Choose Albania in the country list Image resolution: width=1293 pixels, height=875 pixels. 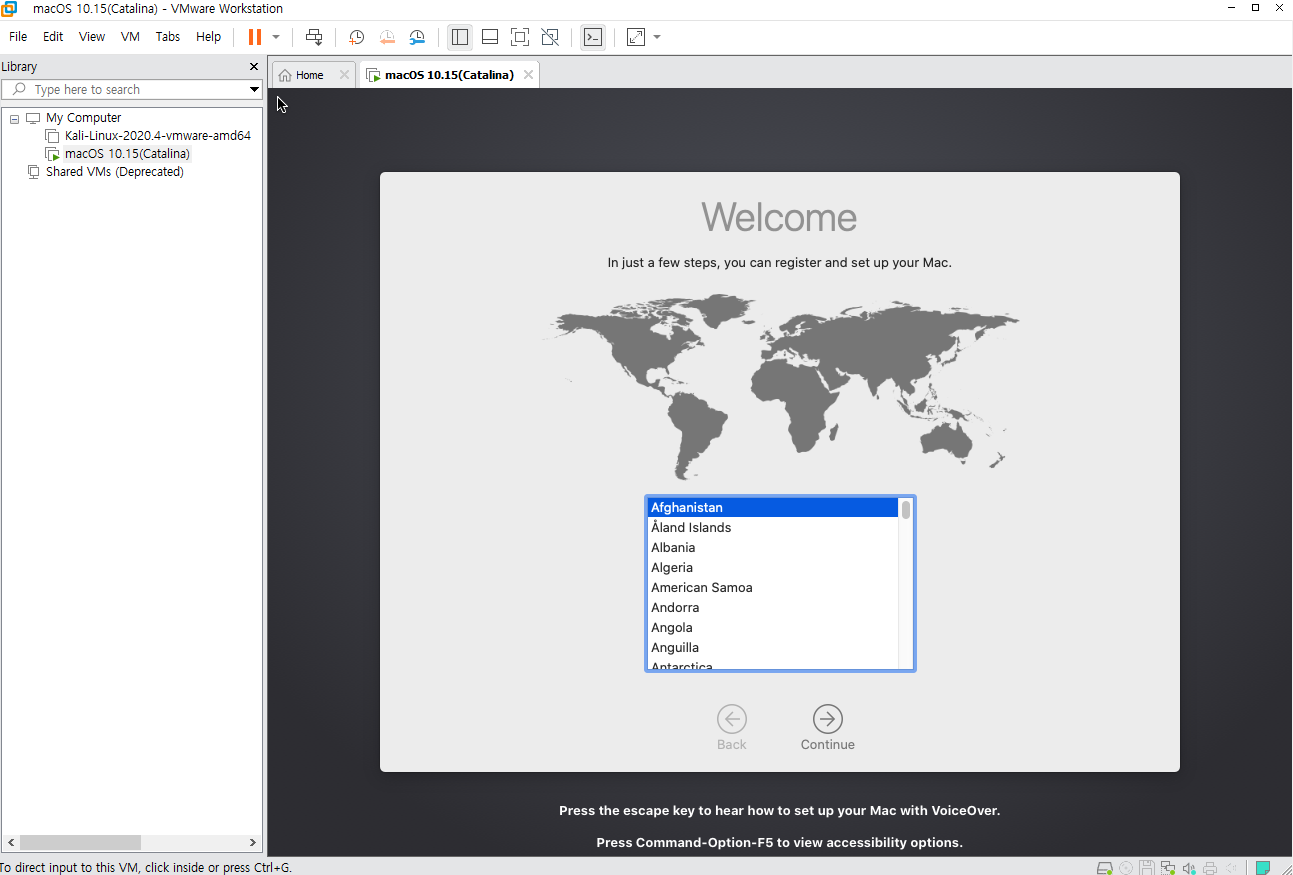773,548
